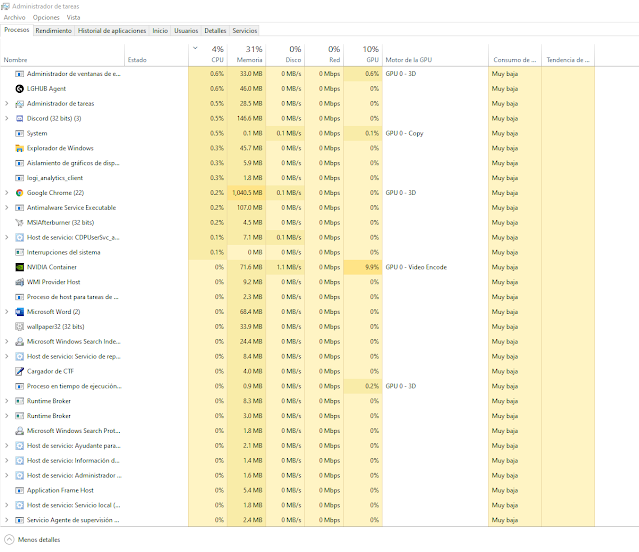
Task: Click the 1,040.5 MB memory value
Action: [x=247, y=193]
